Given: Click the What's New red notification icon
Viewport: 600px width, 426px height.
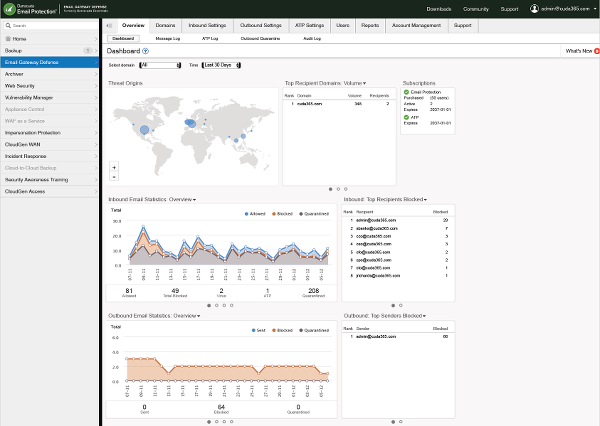Looking at the screenshot, I should pos(597,51).
